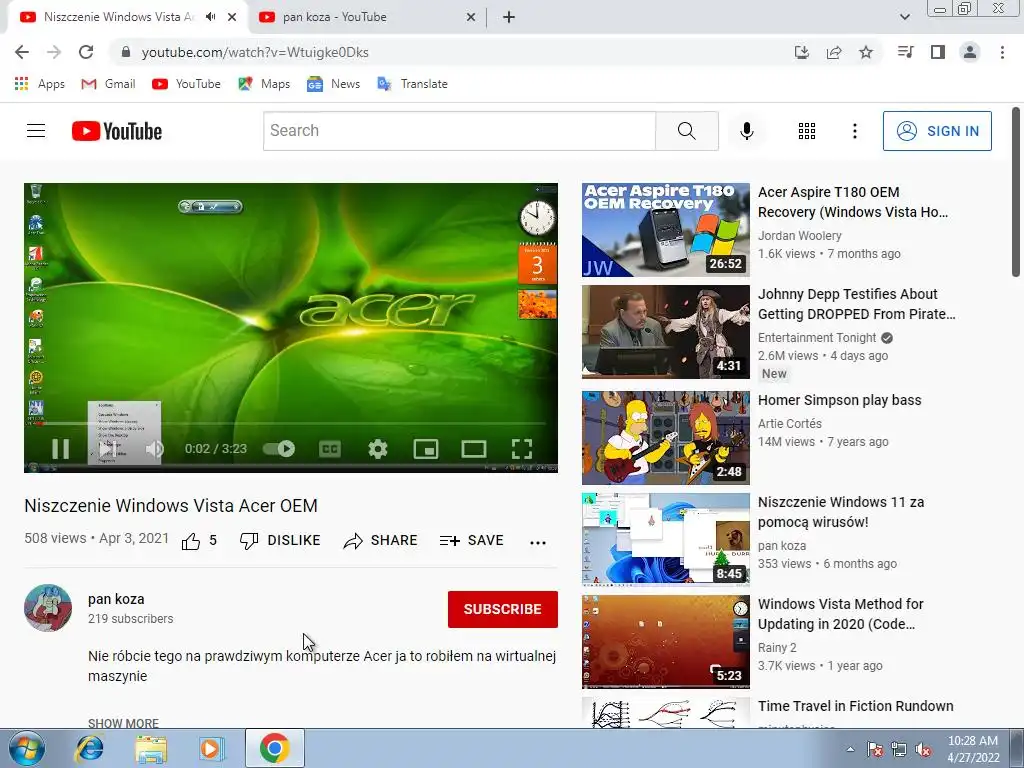Click the video progress bar
The image size is (1024, 768).
(x=291, y=423)
